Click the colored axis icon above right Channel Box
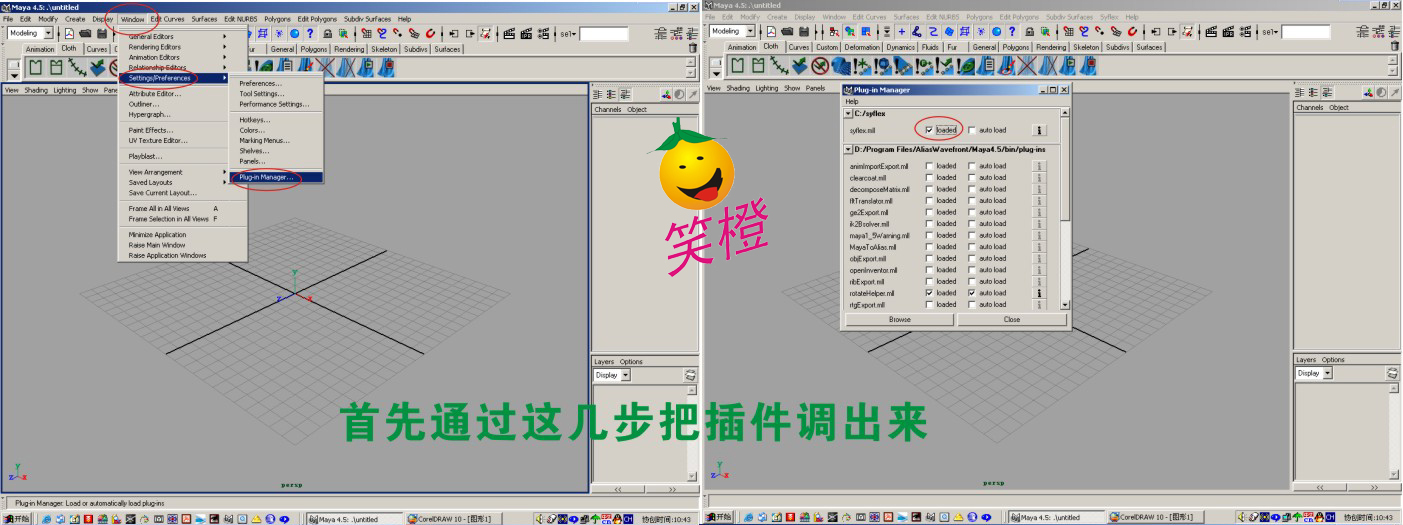Image resolution: width=1403 pixels, height=525 pixels. point(1368,93)
